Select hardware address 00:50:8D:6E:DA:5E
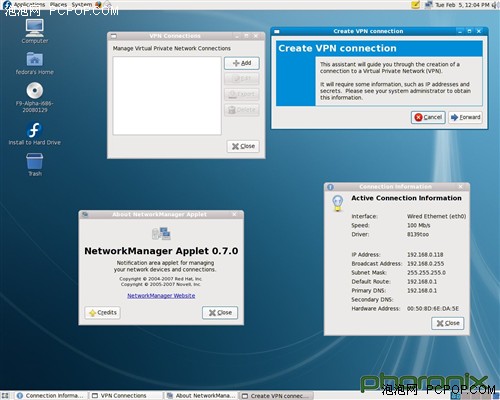Viewport: 500px width, 400px height. click(433, 309)
